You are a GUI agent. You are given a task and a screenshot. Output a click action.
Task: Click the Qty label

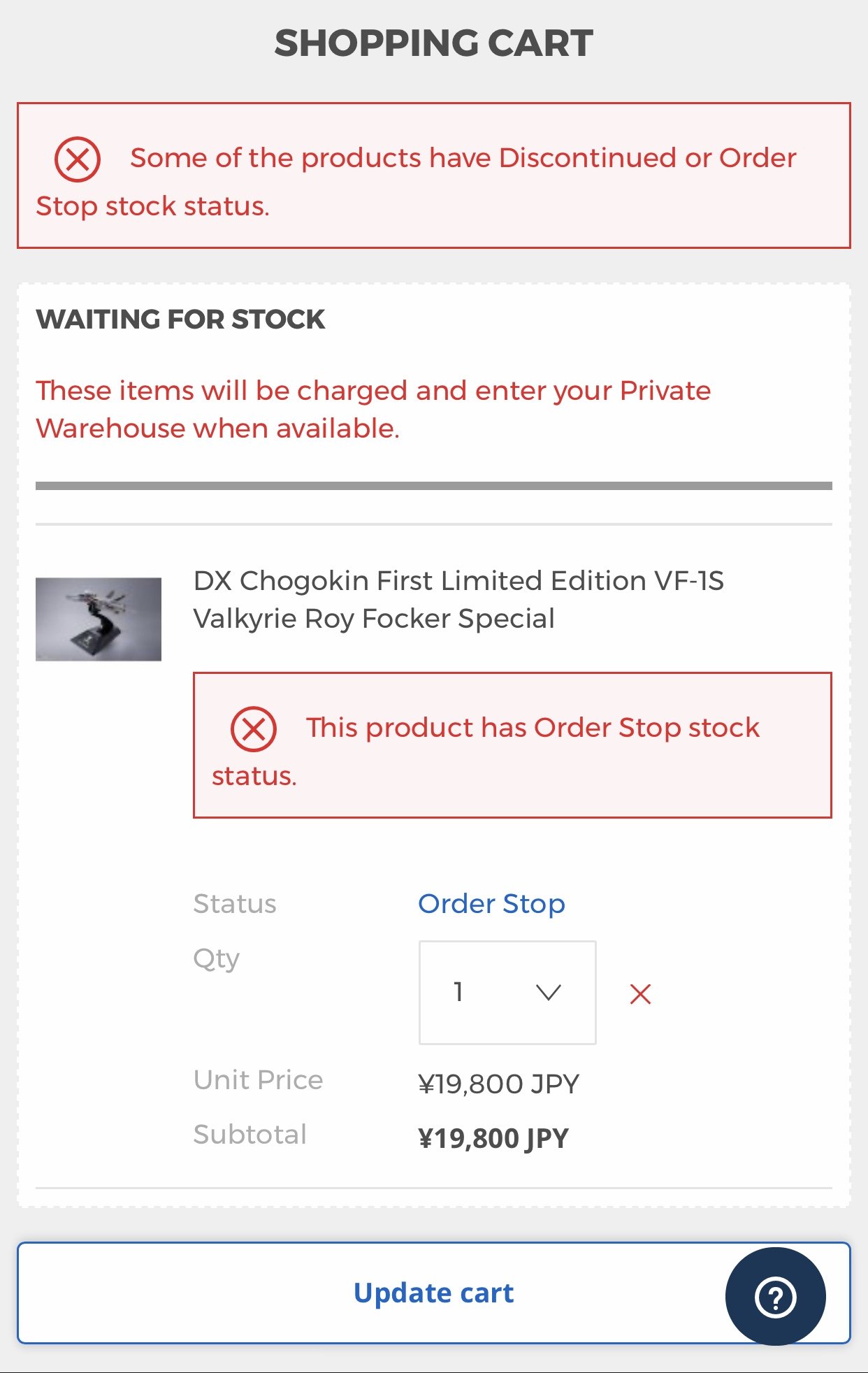tap(217, 958)
